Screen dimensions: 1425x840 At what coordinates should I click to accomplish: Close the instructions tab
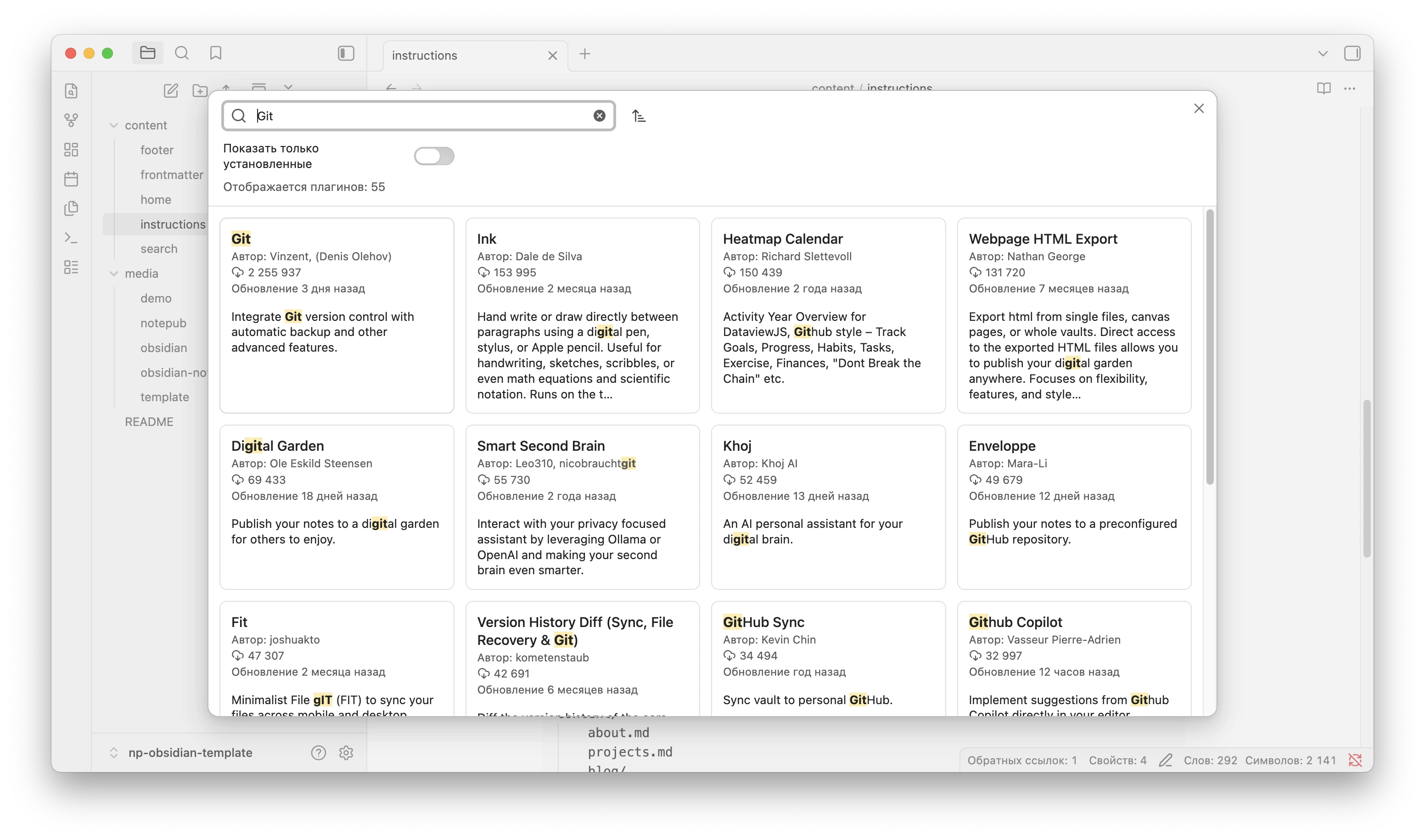(553, 56)
